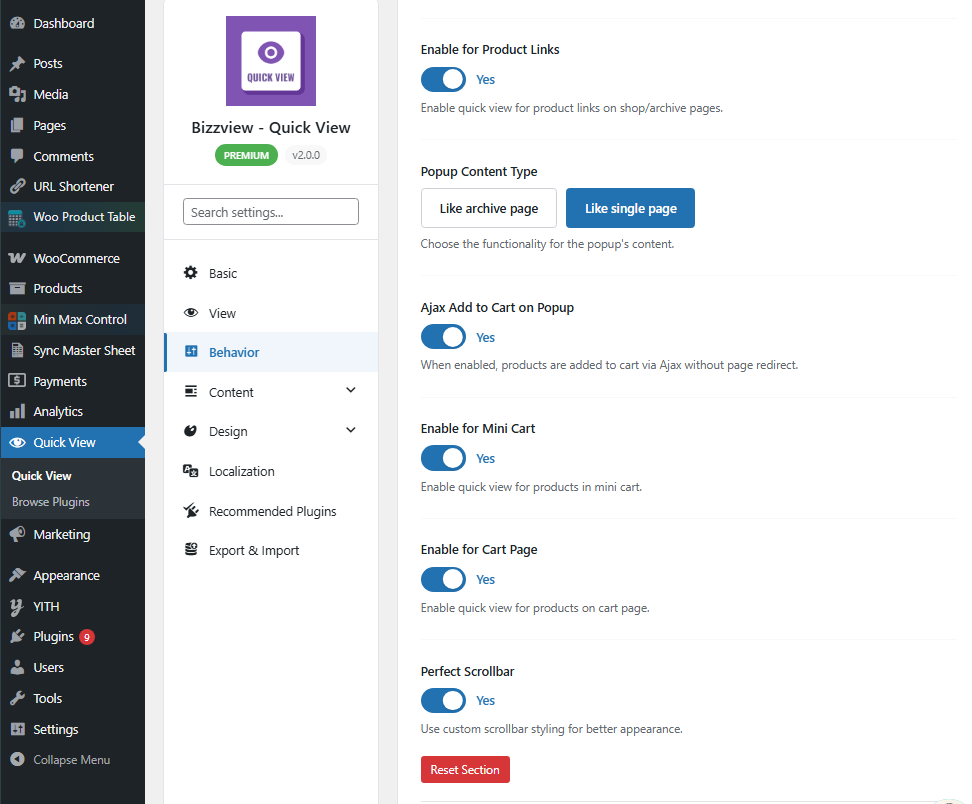Screen dimensions: 972x804
Task: Click the Localization translate icon
Action: coord(190,470)
